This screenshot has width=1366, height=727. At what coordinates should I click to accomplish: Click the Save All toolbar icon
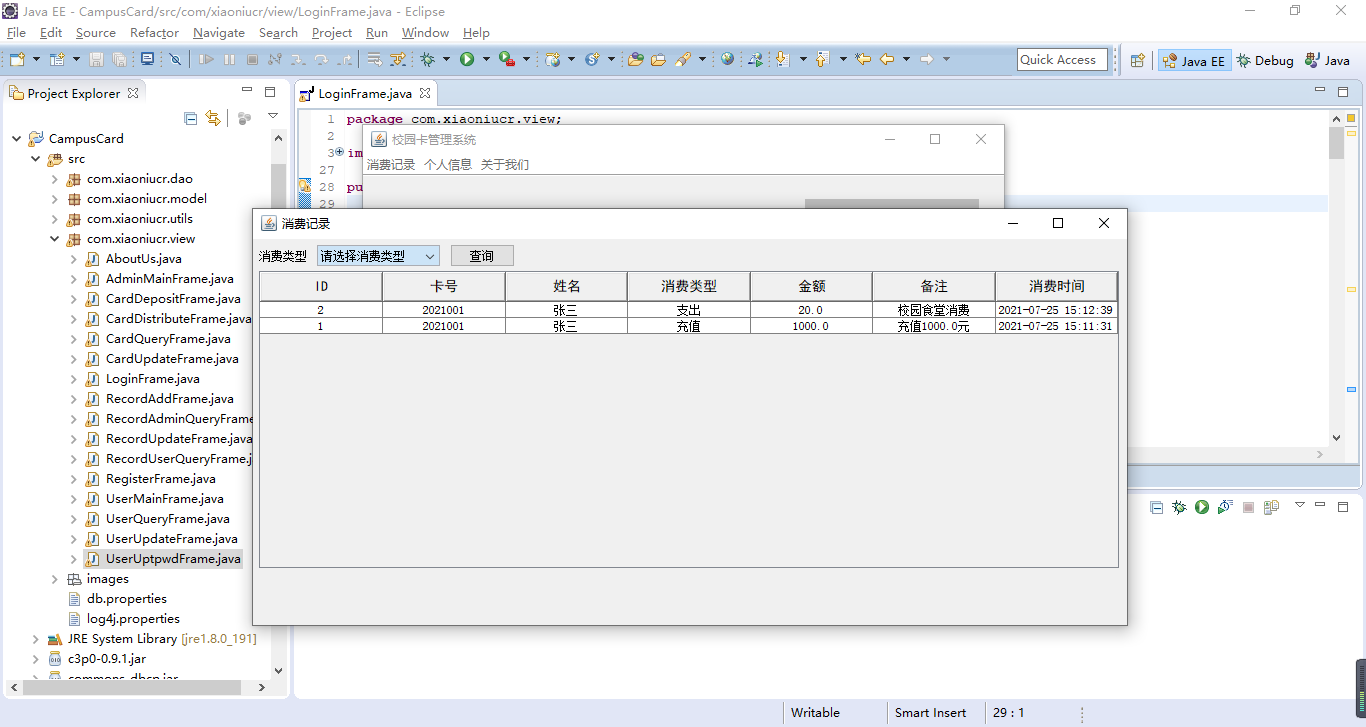tap(119, 59)
